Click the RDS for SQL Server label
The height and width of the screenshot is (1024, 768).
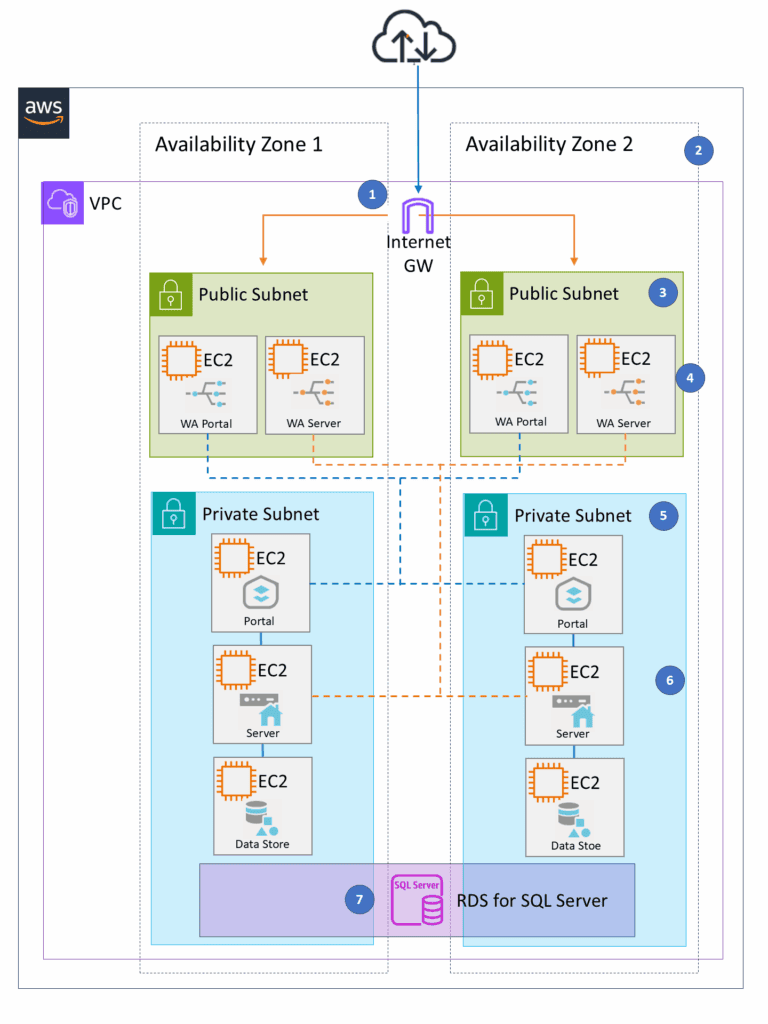531,900
